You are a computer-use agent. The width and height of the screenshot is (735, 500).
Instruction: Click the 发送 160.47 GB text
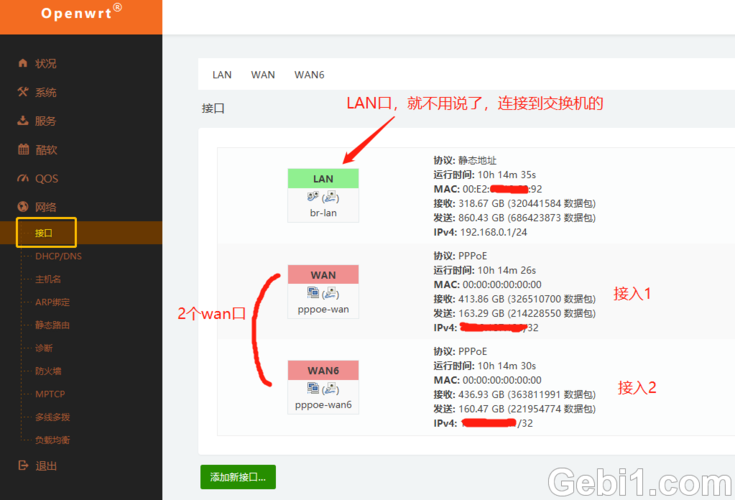click(x=514, y=409)
